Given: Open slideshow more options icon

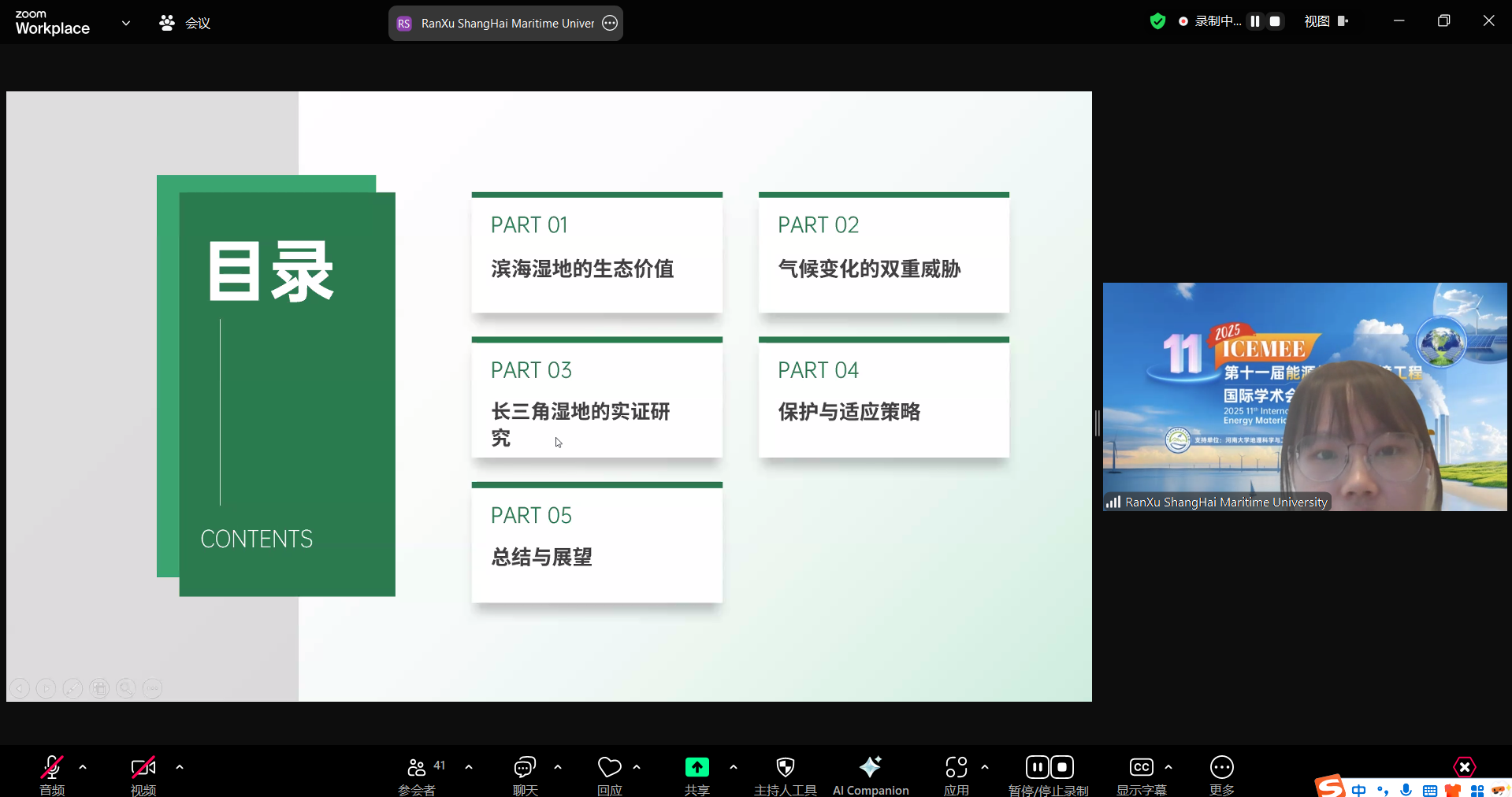Looking at the screenshot, I should (x=152, y=688).
